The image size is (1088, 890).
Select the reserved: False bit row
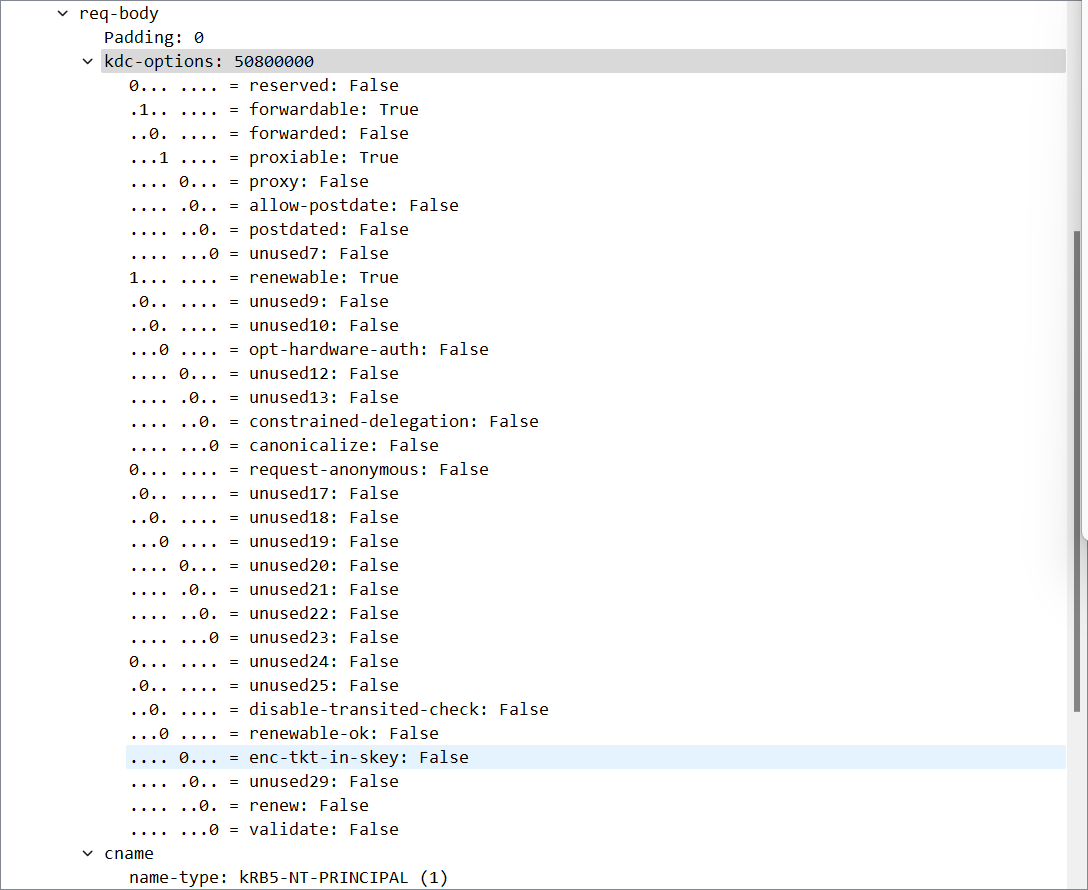click(x=263, y=86)
